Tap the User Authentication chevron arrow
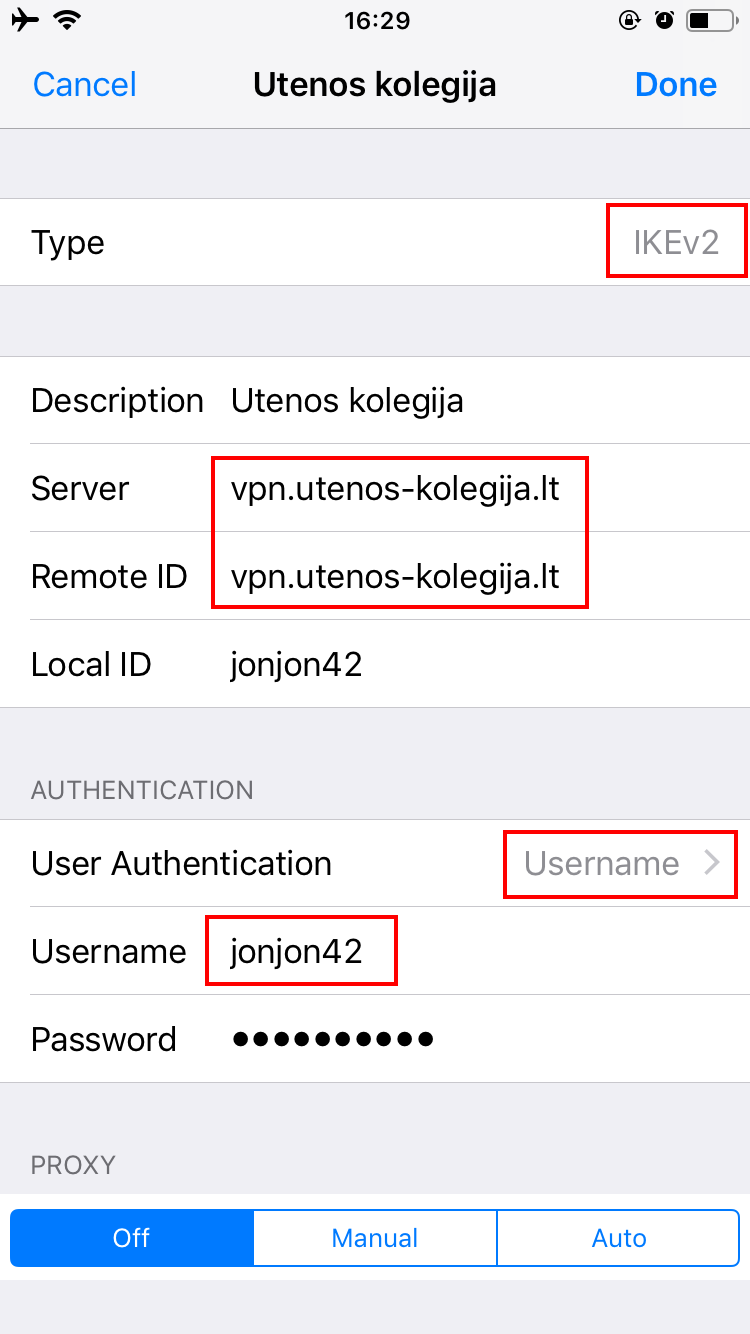The height and width of the screenshot is (1334, 750). click(712, 863)
